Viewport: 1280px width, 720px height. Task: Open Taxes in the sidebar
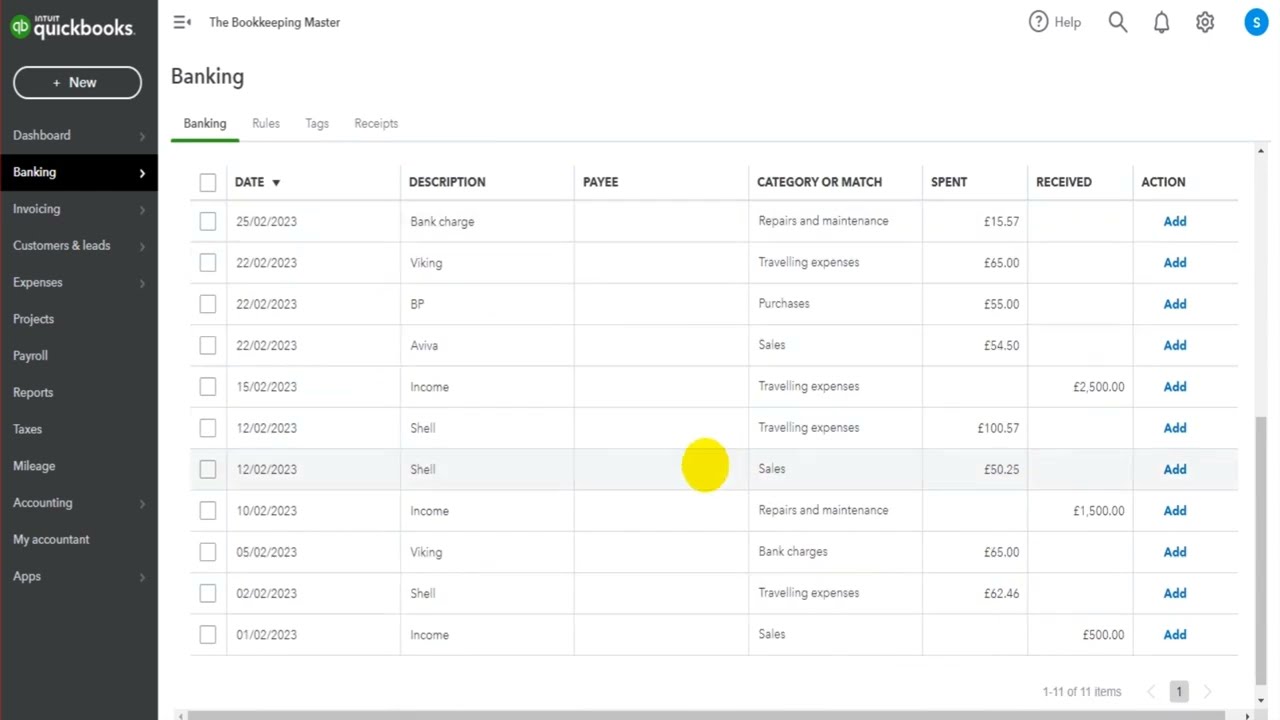[27, 429]
